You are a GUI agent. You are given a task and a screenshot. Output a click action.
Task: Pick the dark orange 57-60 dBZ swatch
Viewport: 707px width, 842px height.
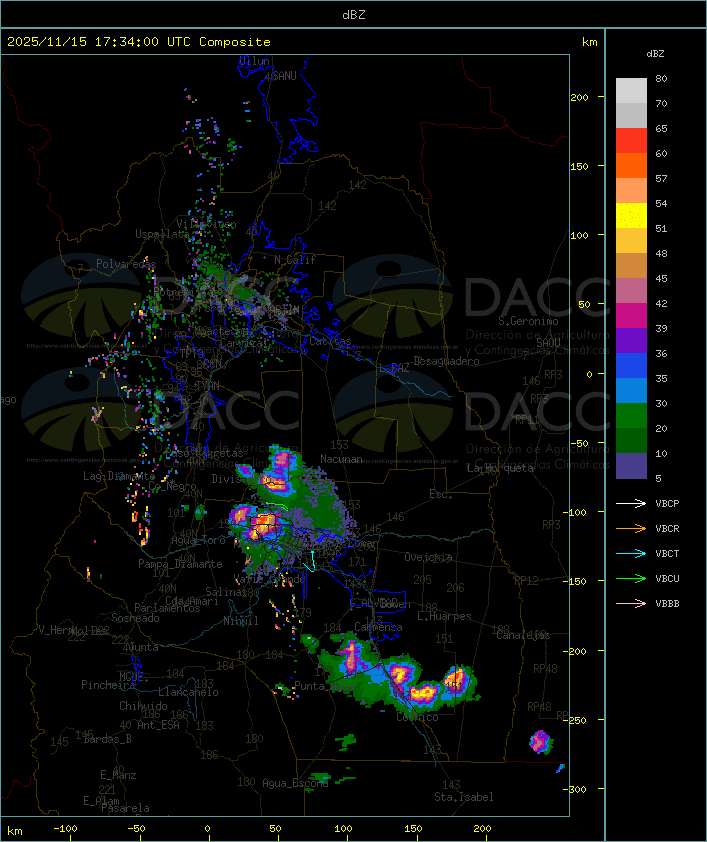(x=631, y=165)
